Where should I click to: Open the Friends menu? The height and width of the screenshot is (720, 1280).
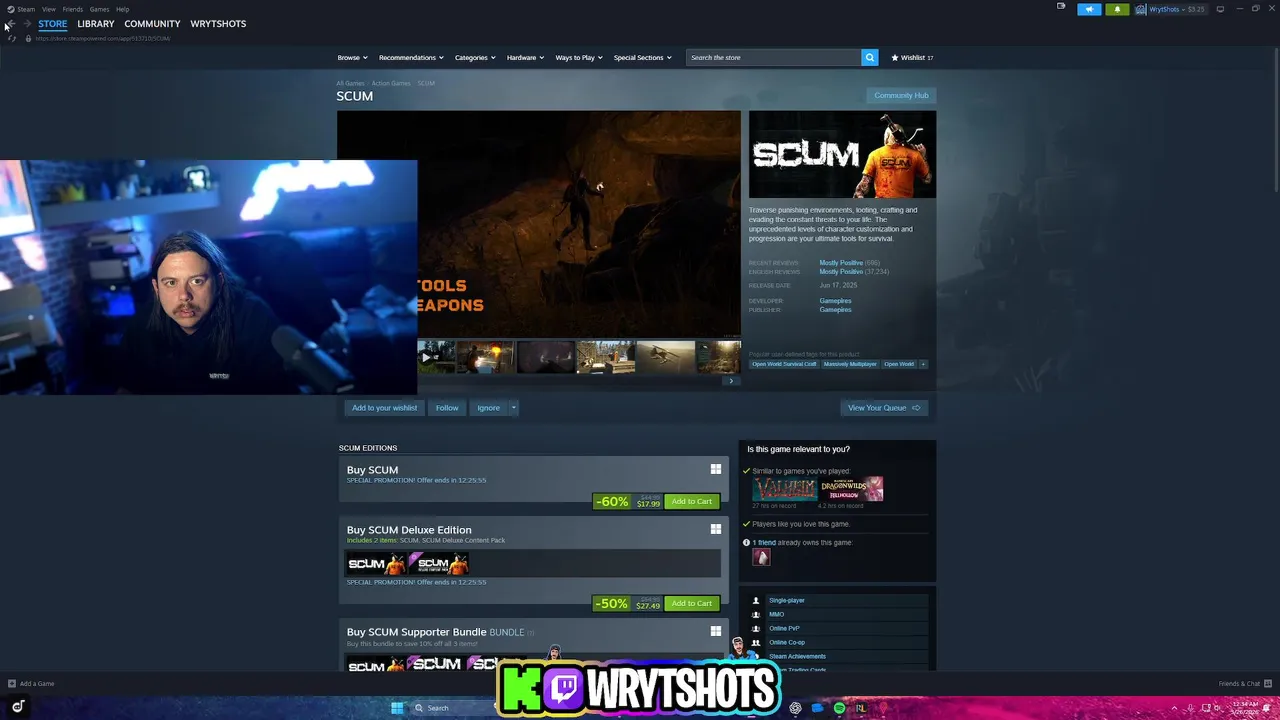[73, 9]
